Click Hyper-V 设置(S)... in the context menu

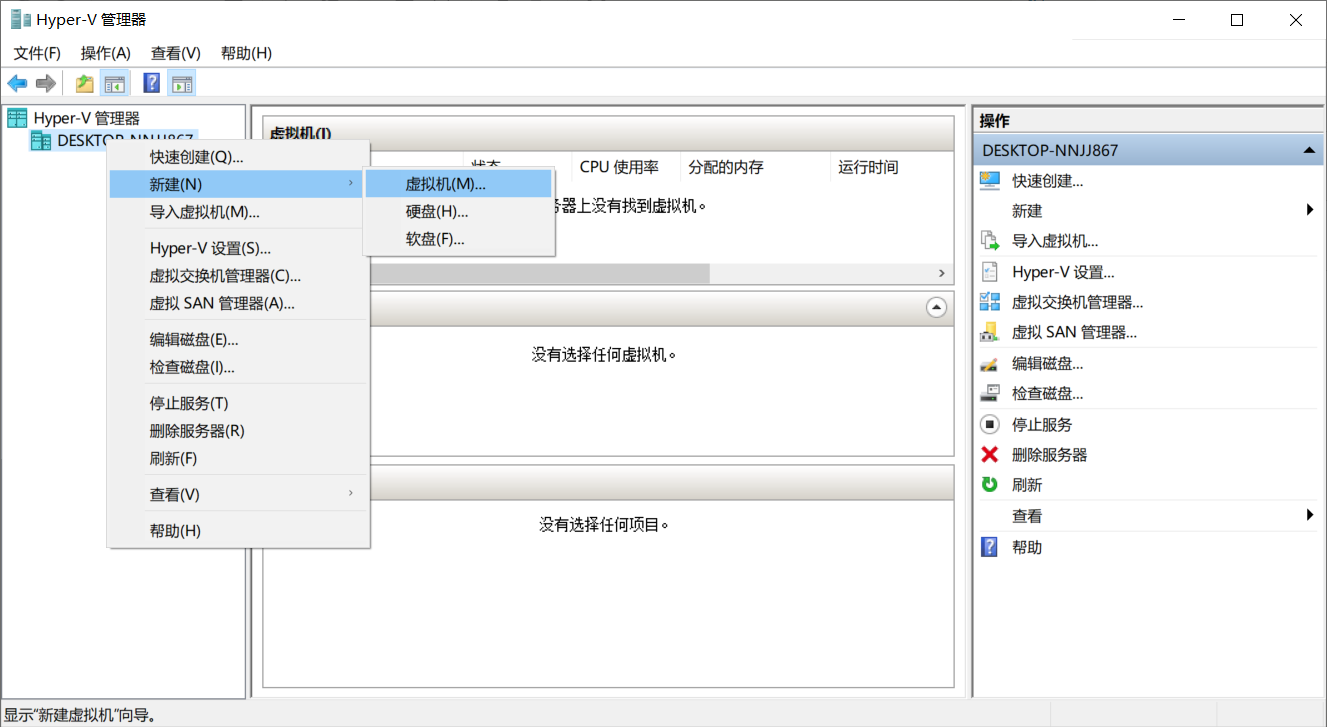coord(210,248)
